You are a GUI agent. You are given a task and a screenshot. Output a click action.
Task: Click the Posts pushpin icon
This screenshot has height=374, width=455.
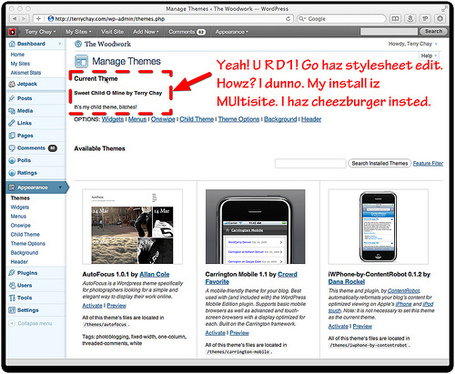tap(12, 98)
